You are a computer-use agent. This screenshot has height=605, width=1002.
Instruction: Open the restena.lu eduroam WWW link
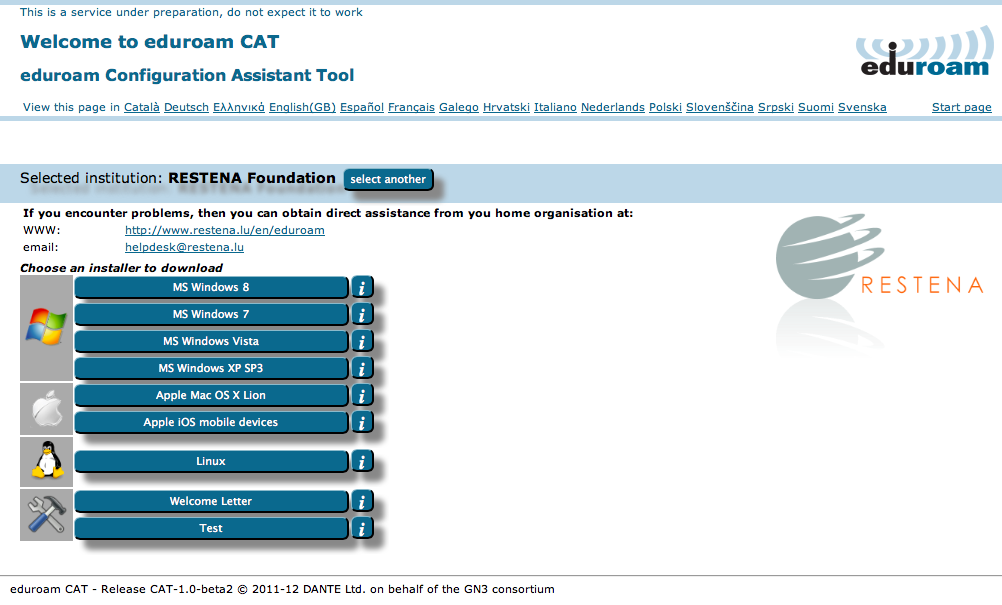click(224, 230)
